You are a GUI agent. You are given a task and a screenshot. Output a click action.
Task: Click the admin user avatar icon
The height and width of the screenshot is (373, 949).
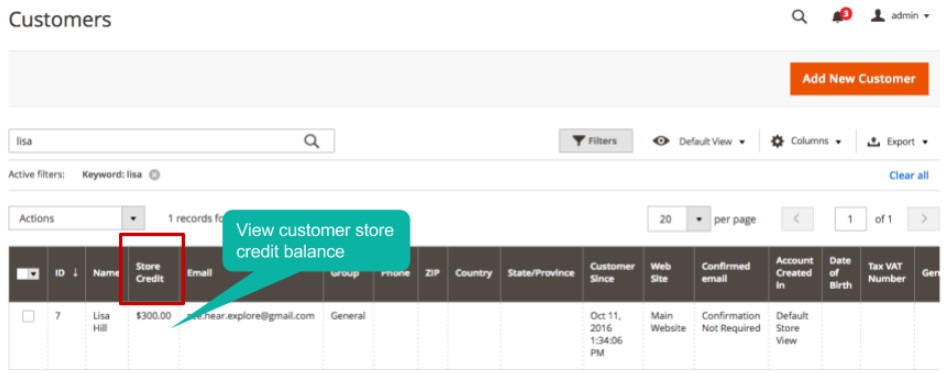click(878, 16)
